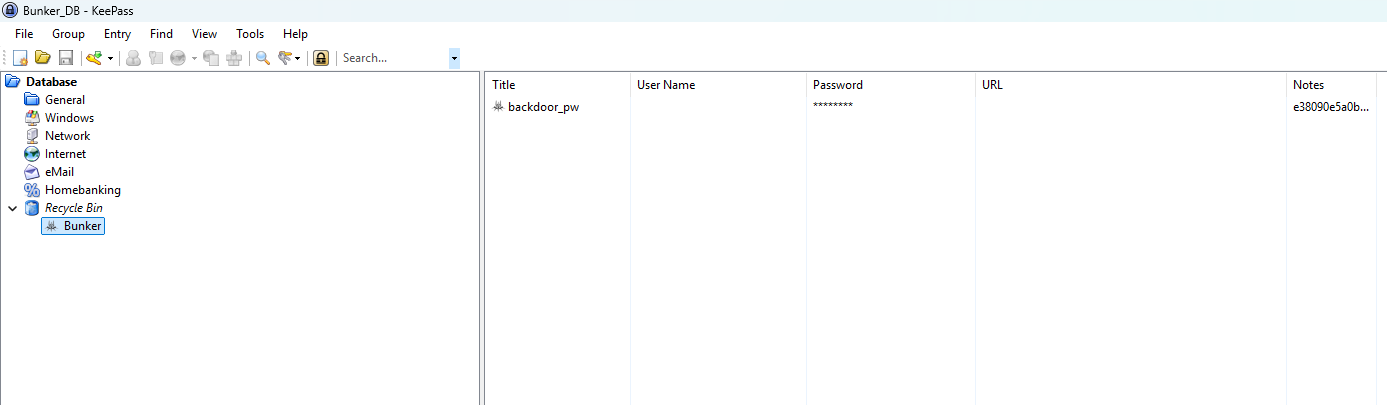1387x405 pixels.
Task: Click the Add Entry key icon
Action: coord(95,58)
